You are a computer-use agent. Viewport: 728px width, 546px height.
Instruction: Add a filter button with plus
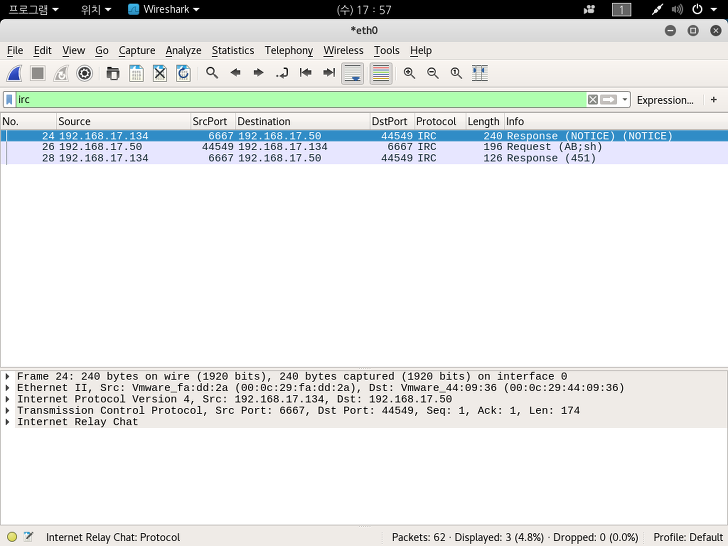(x=714, y=99)
